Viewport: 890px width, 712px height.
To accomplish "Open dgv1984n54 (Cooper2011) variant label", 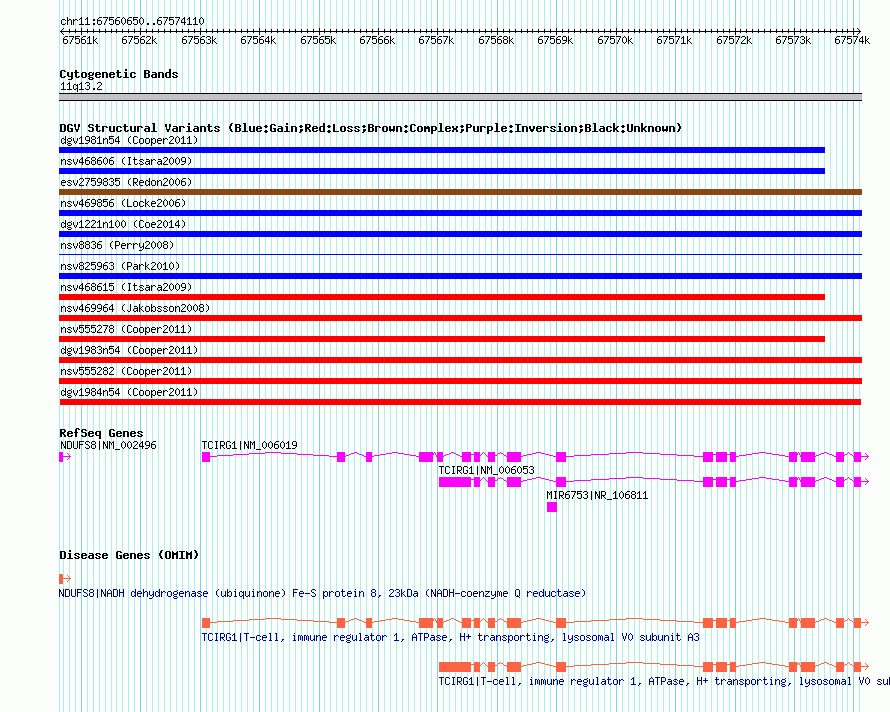I will point(129,392).
